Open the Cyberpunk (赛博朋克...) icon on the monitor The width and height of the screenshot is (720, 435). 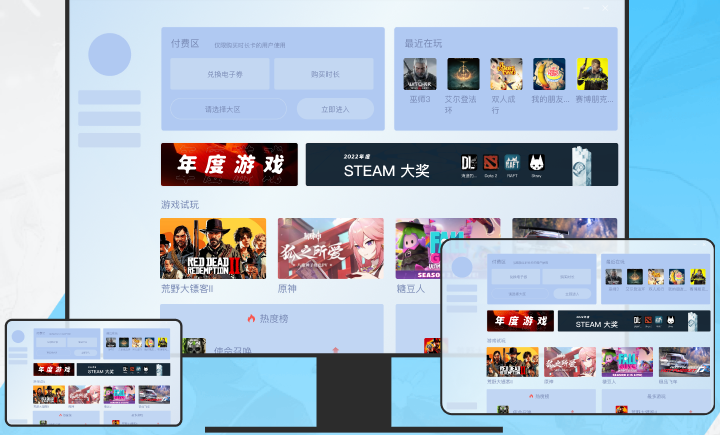(592, 74)
